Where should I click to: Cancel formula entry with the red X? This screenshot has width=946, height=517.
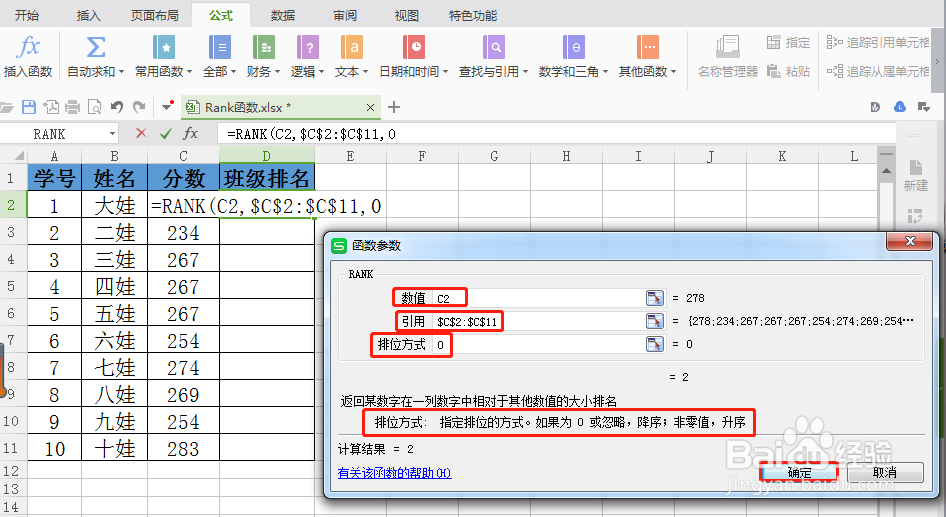point(141,133)
